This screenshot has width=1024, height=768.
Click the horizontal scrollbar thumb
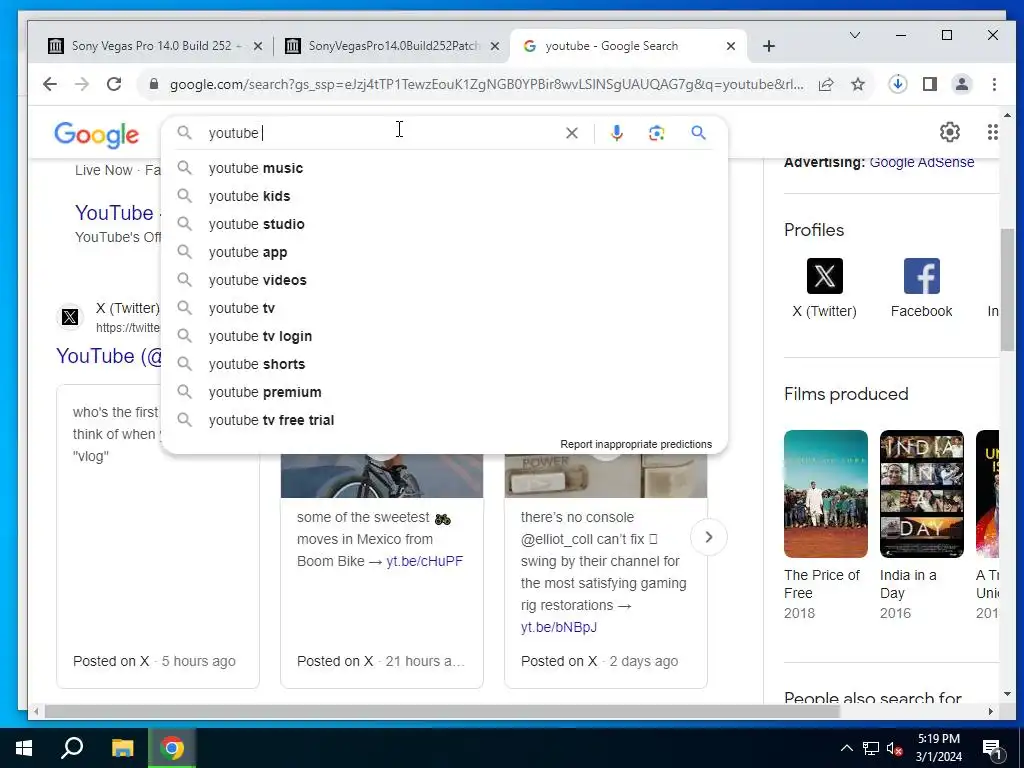[443, 711]
